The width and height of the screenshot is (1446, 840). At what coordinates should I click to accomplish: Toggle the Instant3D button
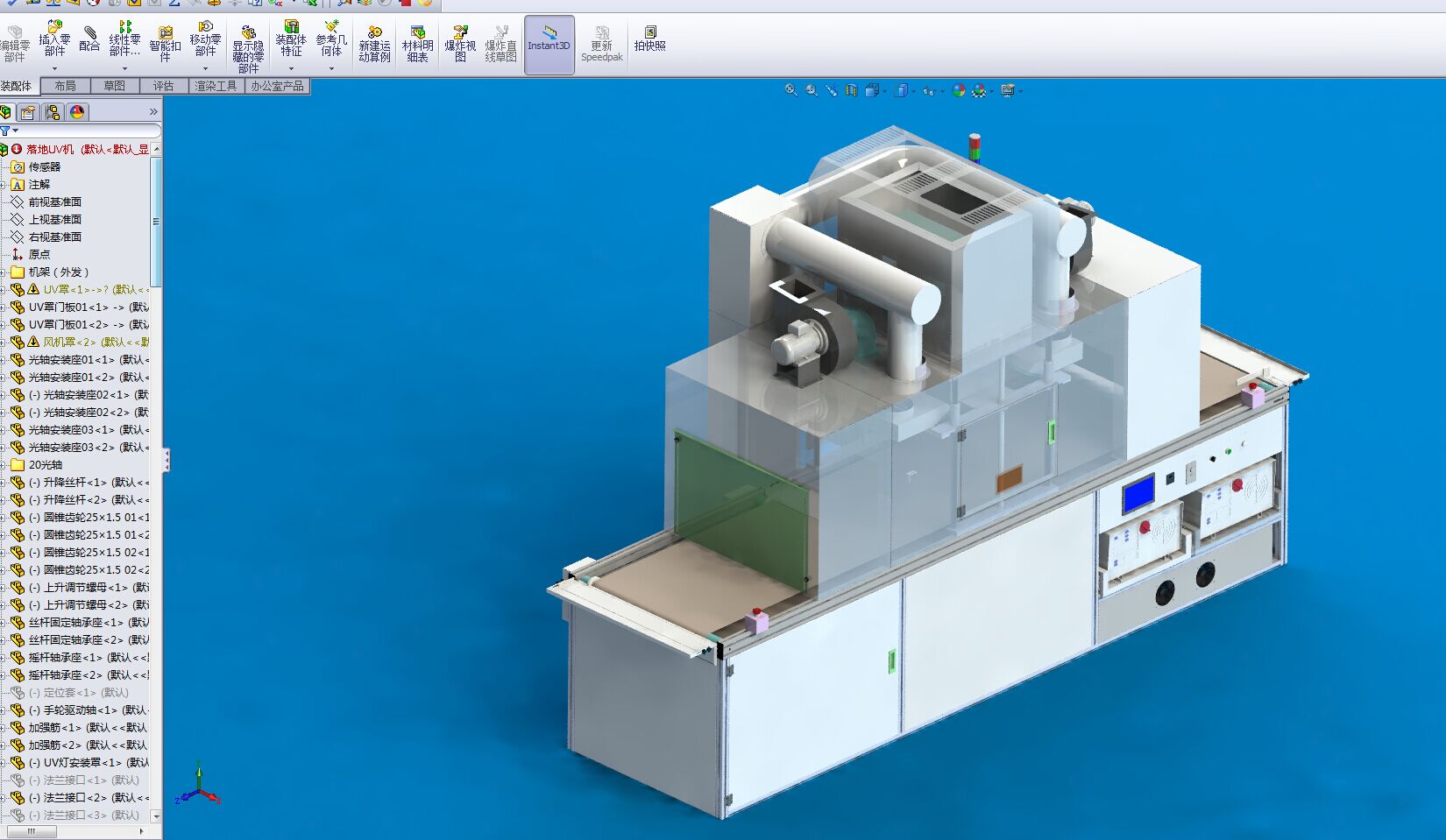[x=549, y=45]
